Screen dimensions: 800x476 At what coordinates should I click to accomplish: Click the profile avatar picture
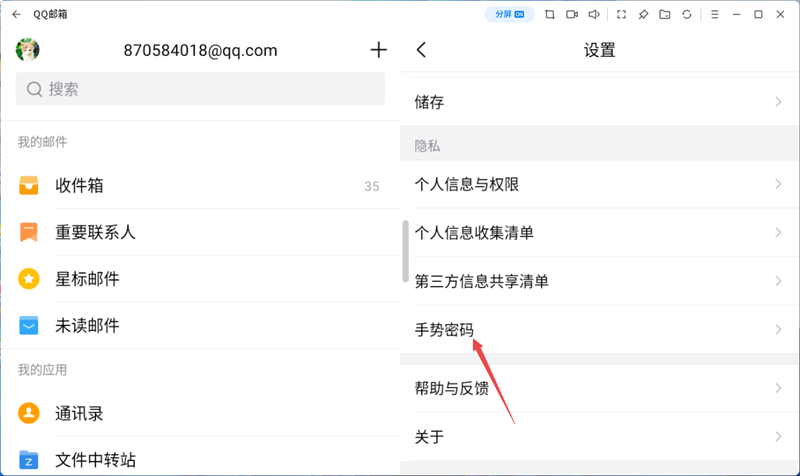[28, 50]
